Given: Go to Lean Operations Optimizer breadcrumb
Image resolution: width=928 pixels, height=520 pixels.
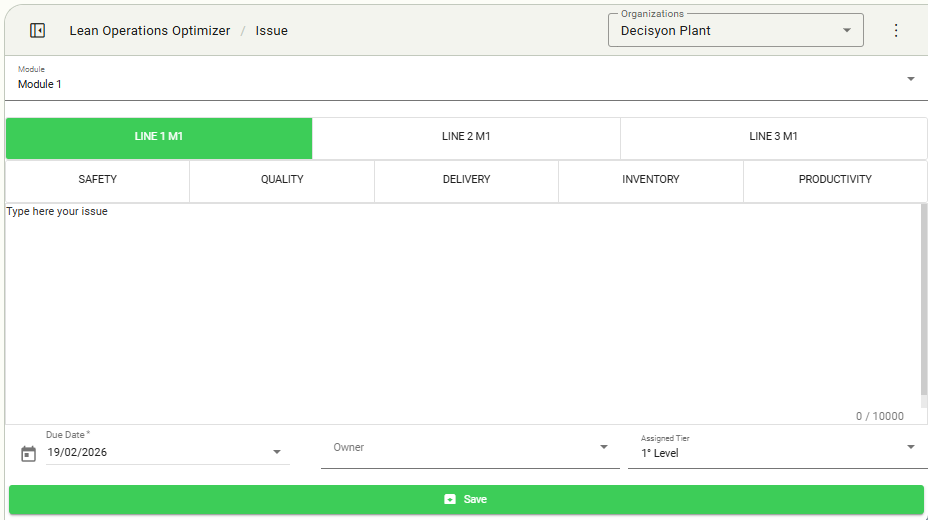Looking at the screenshot, I should 149,31.
